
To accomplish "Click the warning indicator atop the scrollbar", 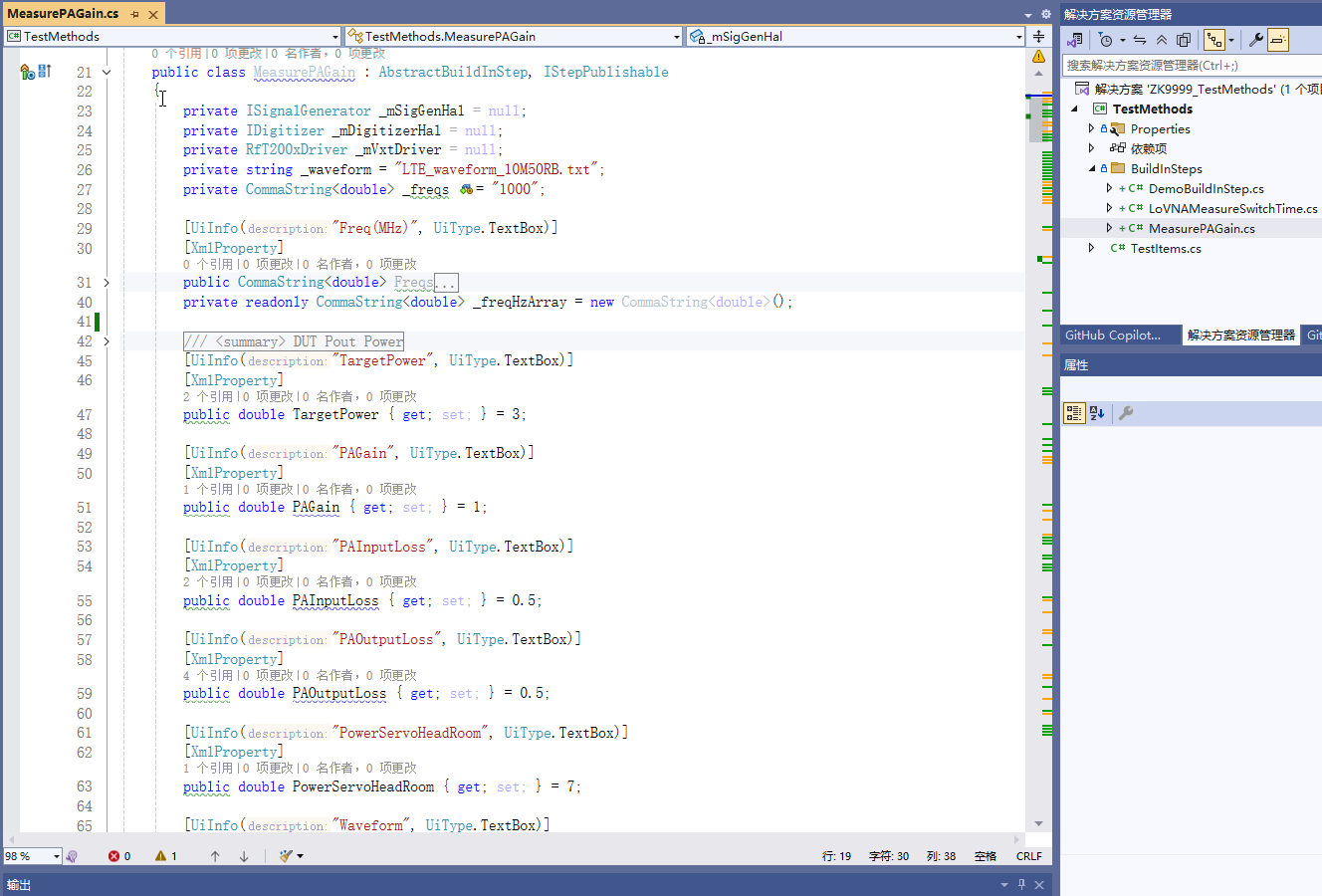I will tap(1038, 56).
